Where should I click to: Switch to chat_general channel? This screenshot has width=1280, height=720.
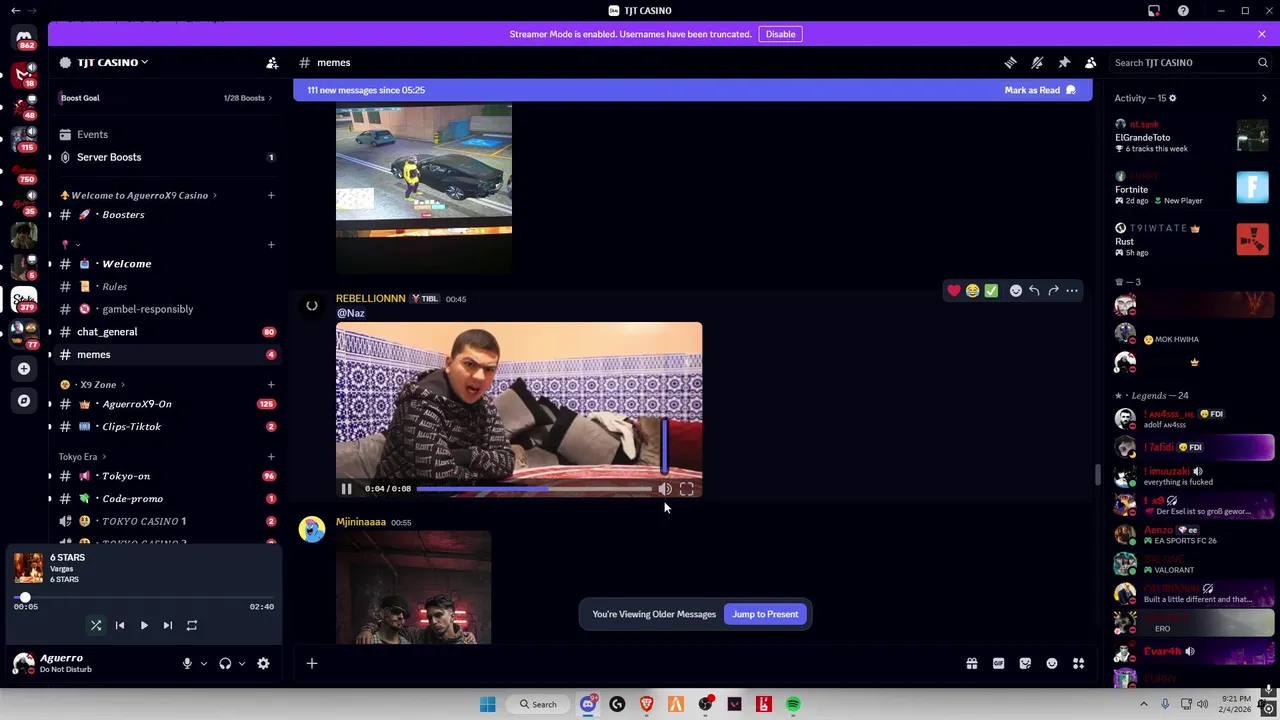click(165, 332)
